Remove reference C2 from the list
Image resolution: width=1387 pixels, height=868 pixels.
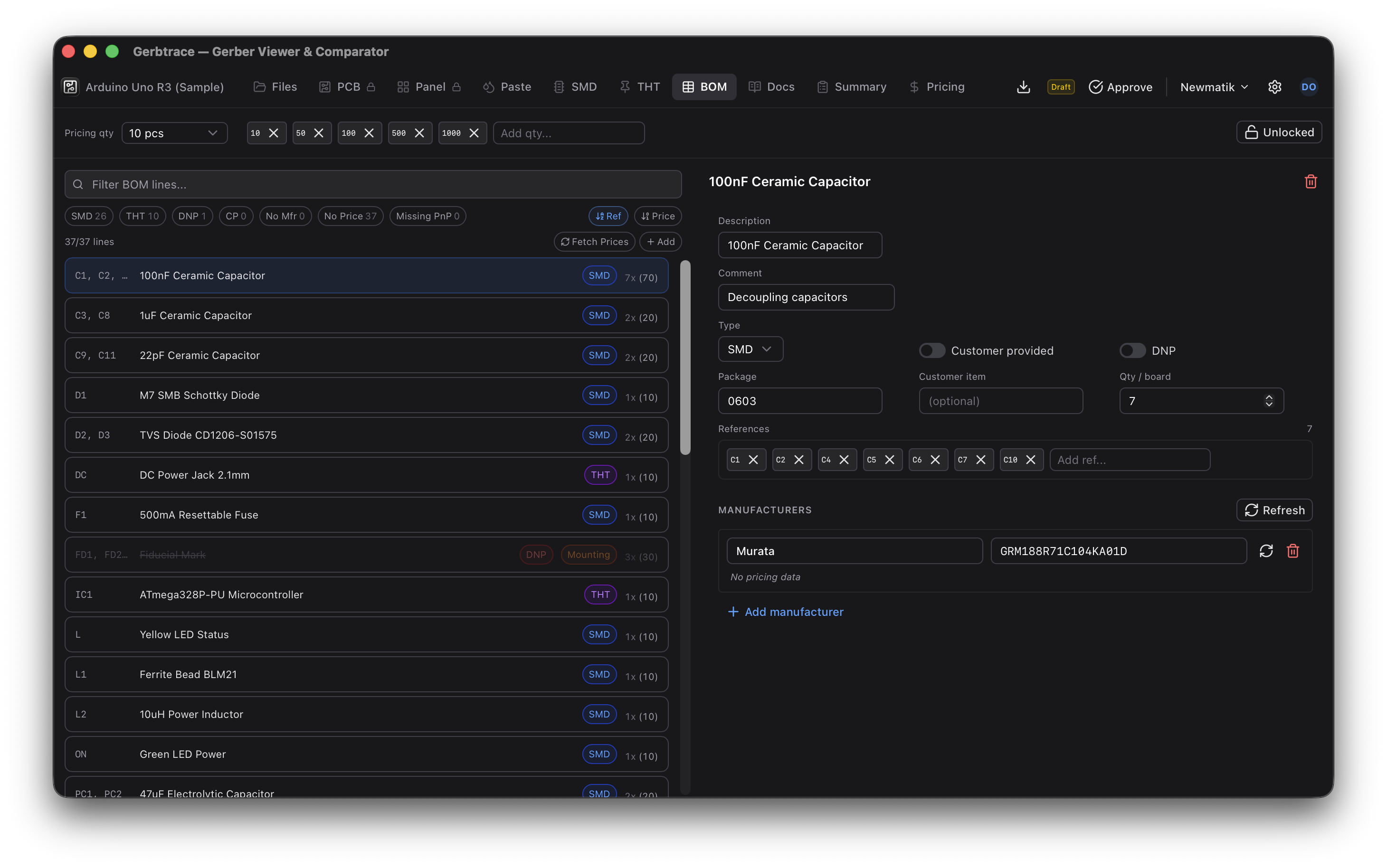pos(798,460)
